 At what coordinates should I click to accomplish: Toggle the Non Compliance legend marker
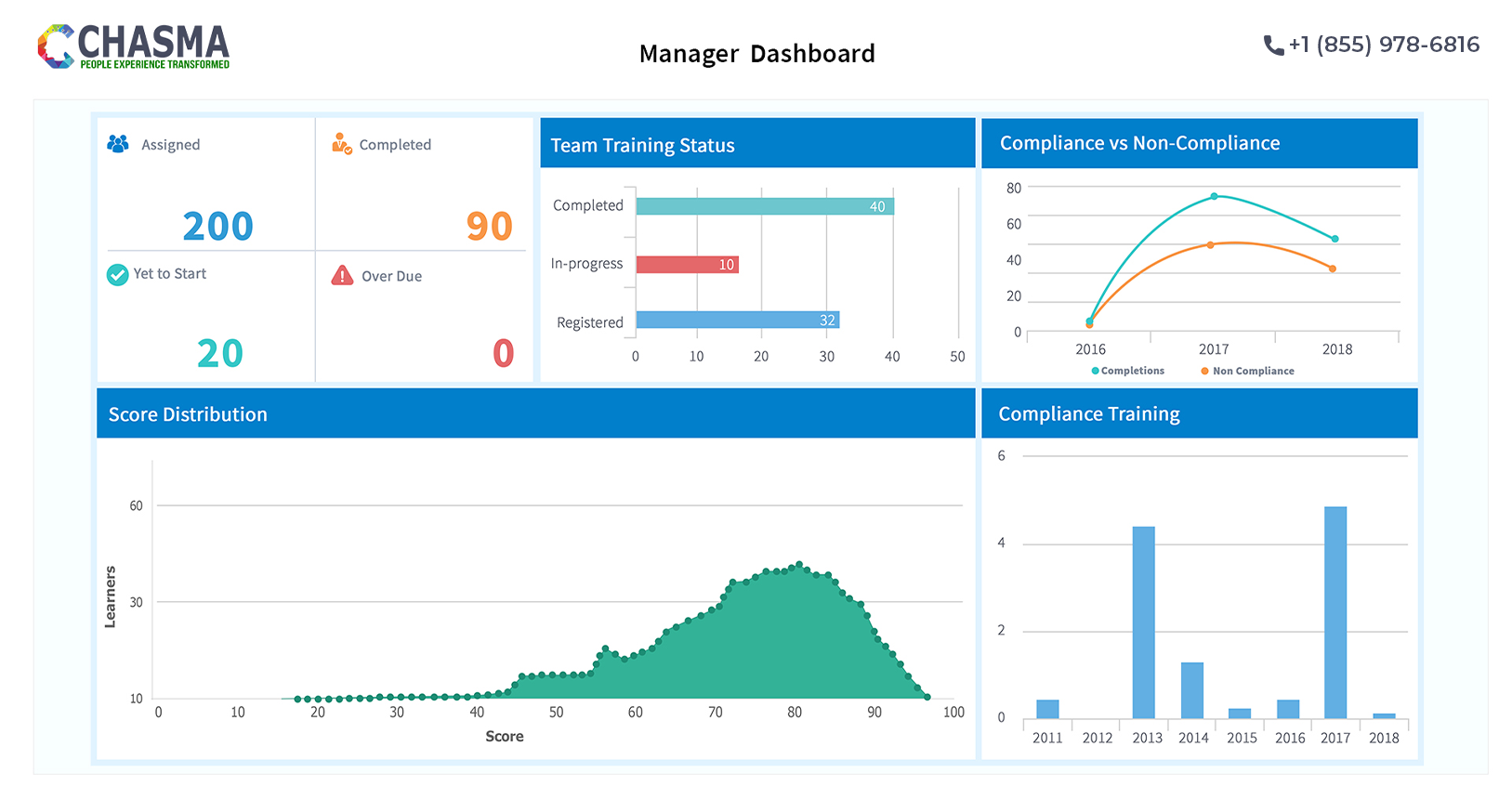(1204, 371)
